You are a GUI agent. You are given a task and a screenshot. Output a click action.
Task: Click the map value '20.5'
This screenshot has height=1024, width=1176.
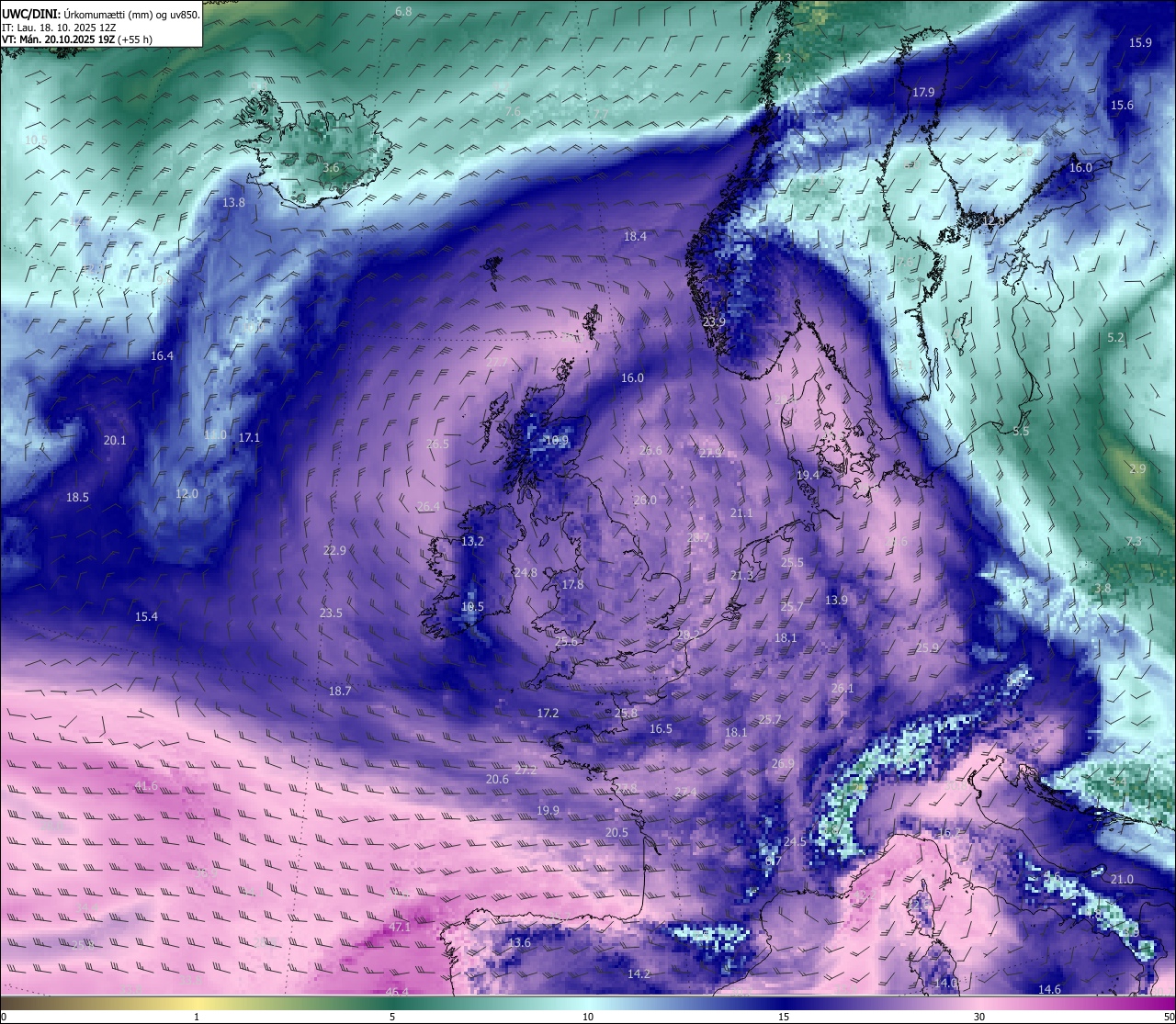pyautogui.click(x=616, y=832)
